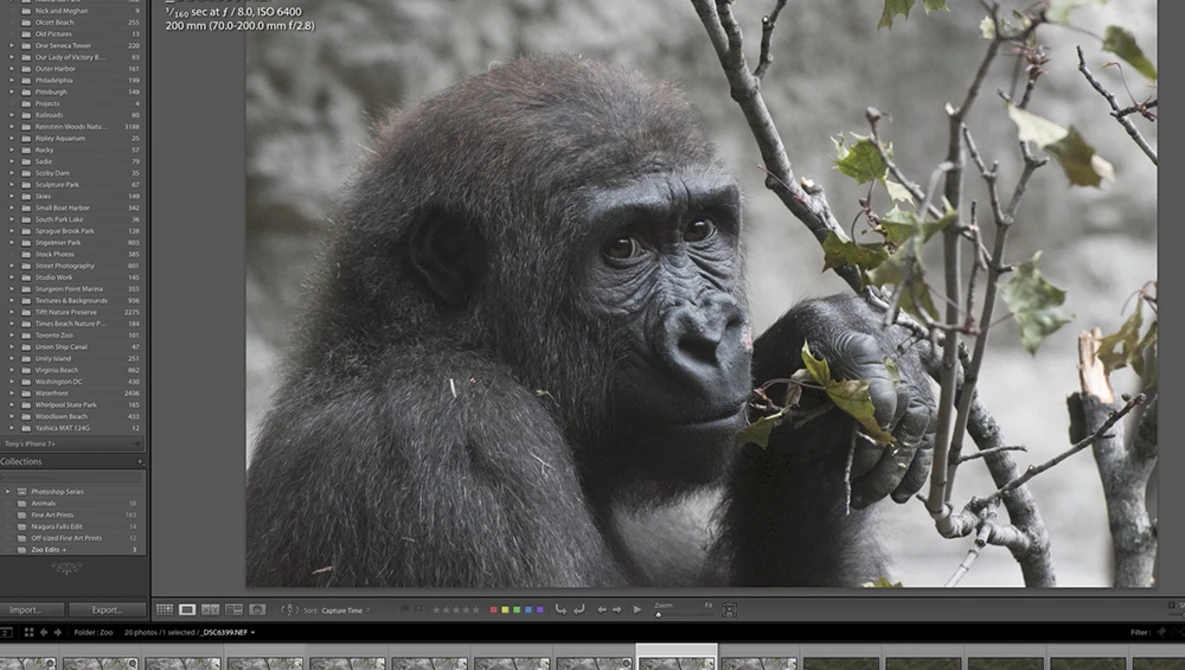Viewport: 1185px width, 670px height.
Task: Click the frame icon right of Zoom slider
Action: pyautogui.click(x=729, y=610)
